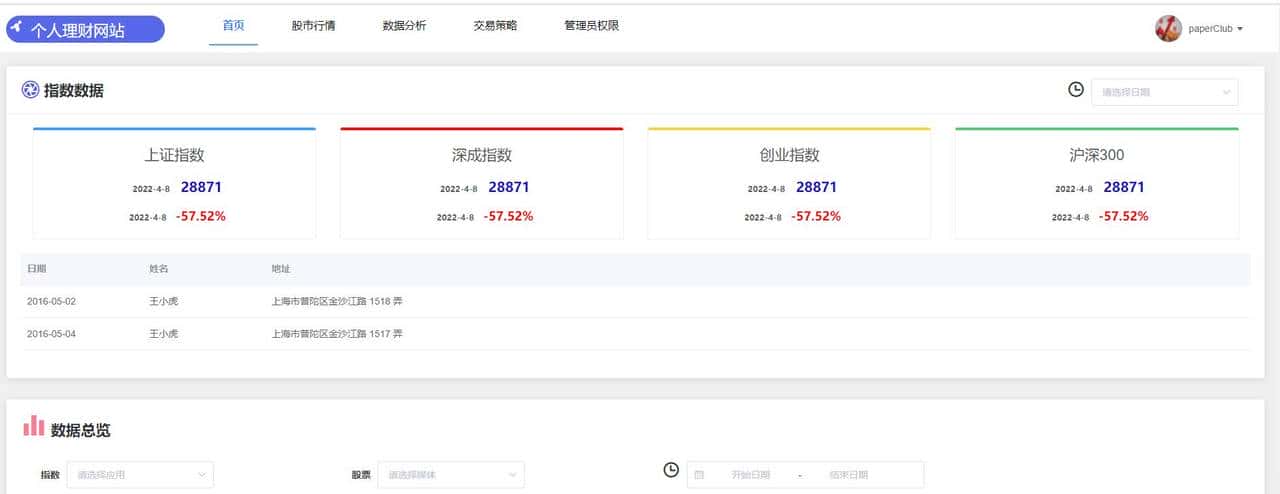Viewport: 1280px width, 494px height.
Task: Click the 姓名 column header
Action: pos(160,269)
